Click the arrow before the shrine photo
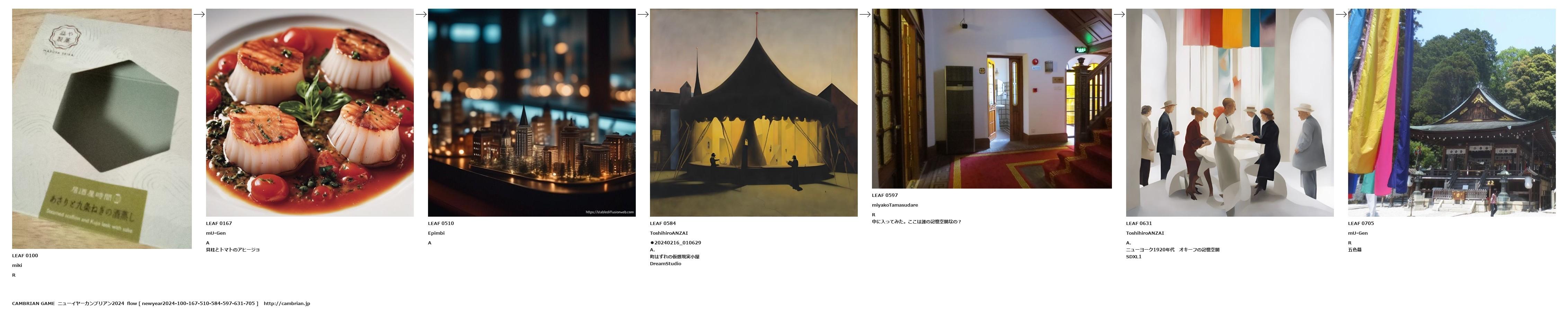 click(x=1341, y=15)
